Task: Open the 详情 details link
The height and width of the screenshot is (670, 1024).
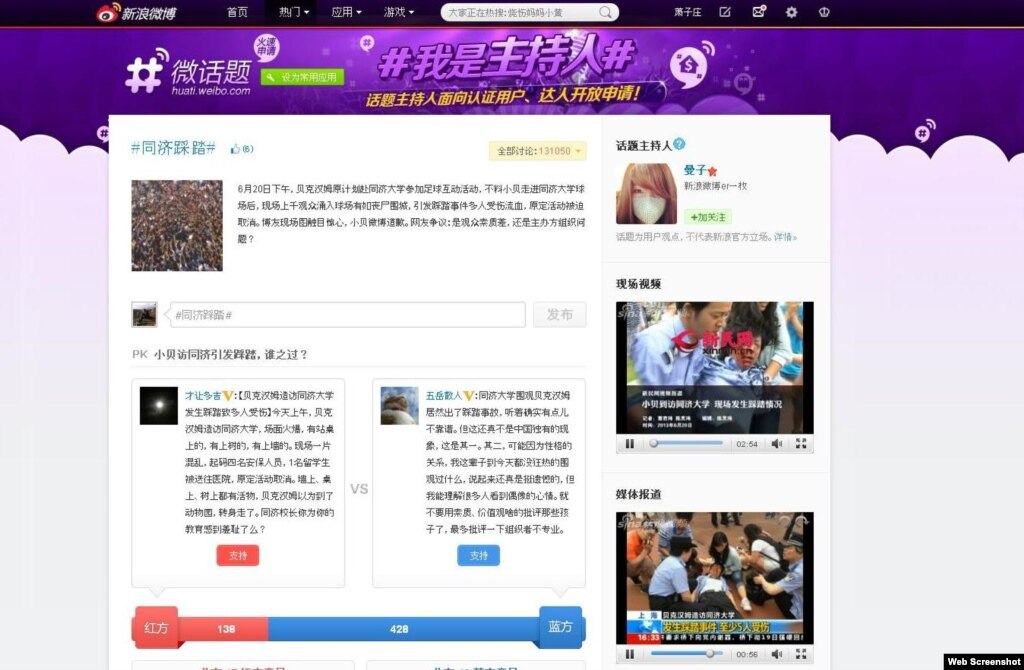Action: click(785, 237)
